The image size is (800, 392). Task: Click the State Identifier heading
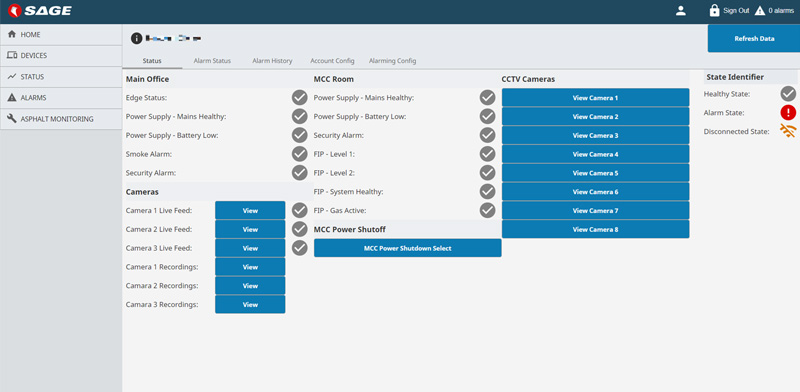click(x=735, y=77)
